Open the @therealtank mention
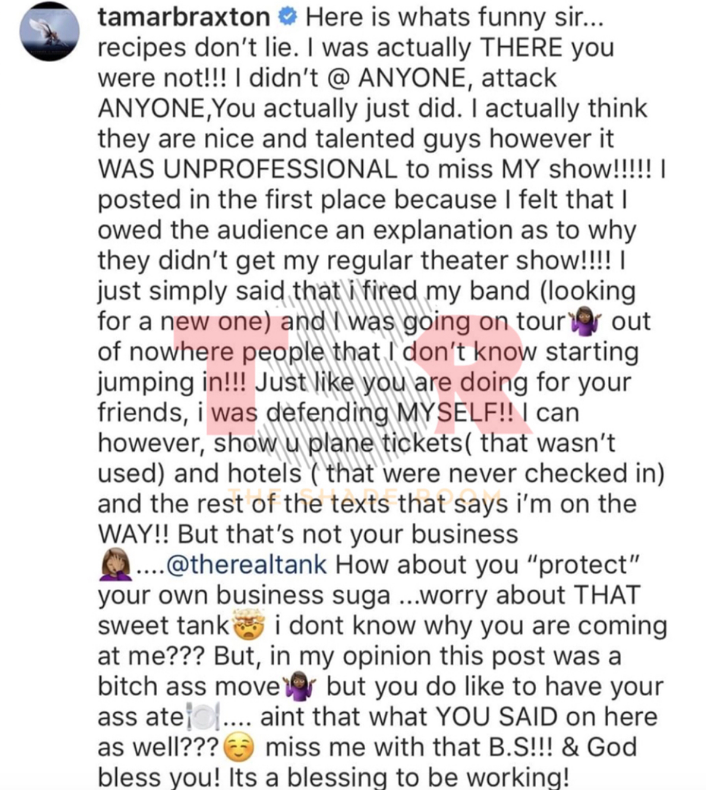The width and height of the screenshot is (706, 790). tap(246, 564)
